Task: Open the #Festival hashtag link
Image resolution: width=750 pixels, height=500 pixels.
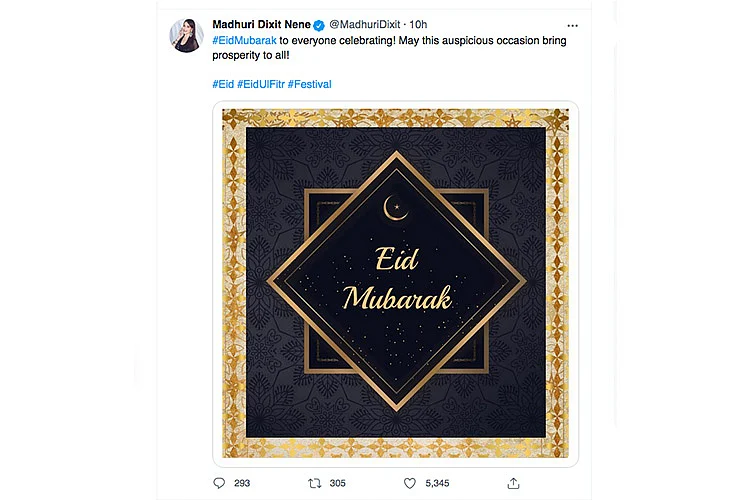Action: click(x=309, y=84)
